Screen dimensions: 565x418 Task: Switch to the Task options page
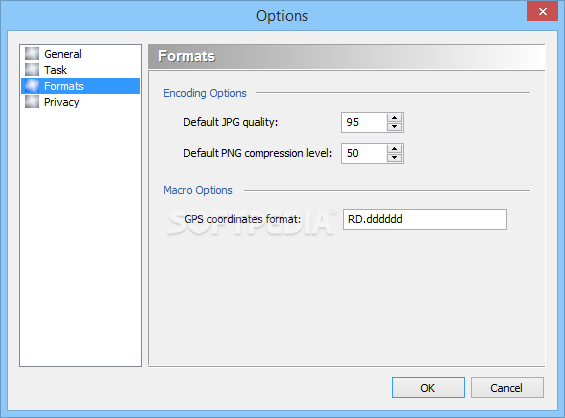(x=55, y=70)
